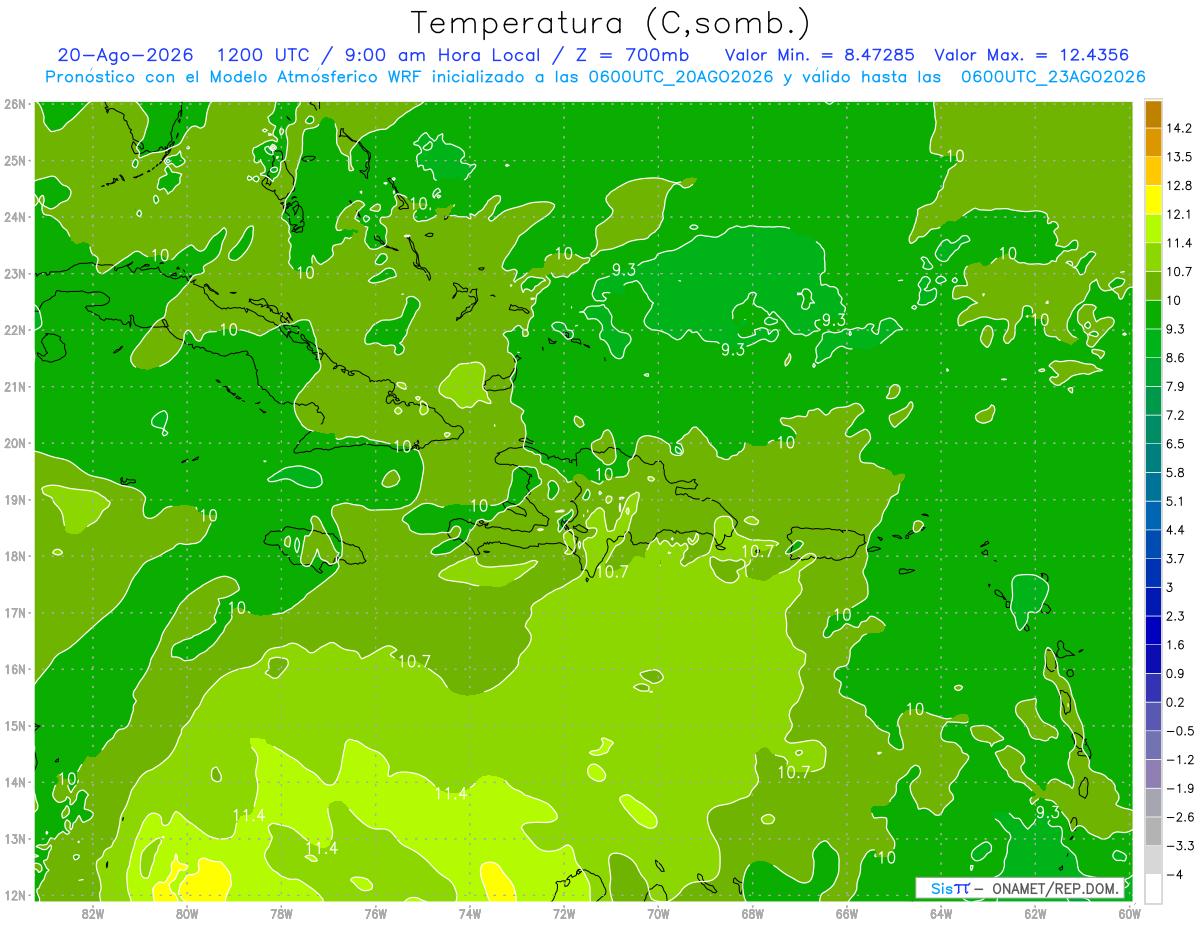Click the '25N' latitude label
The image size is (1200, 927).
click(x=15, y=160)
